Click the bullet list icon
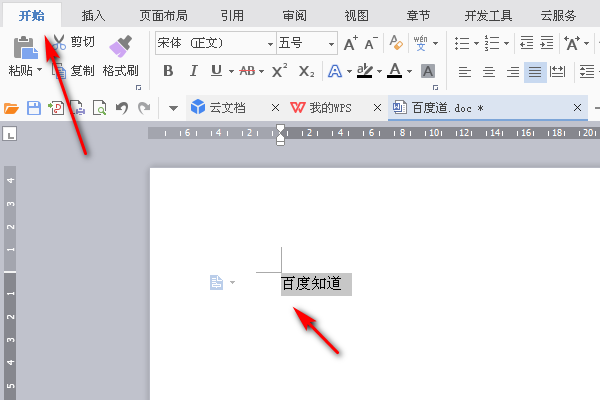The height and width of the screenshot is (400, 600). (x=462, y=43)
